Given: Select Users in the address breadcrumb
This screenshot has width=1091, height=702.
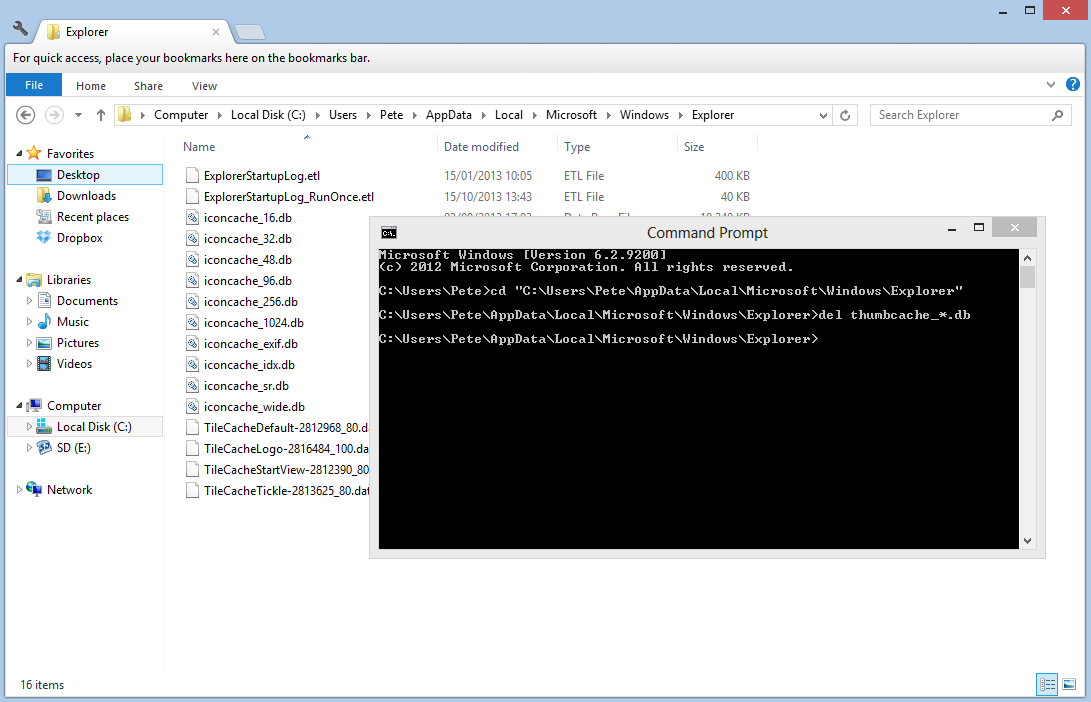Looking at the screenshot, I should (342, 115).
